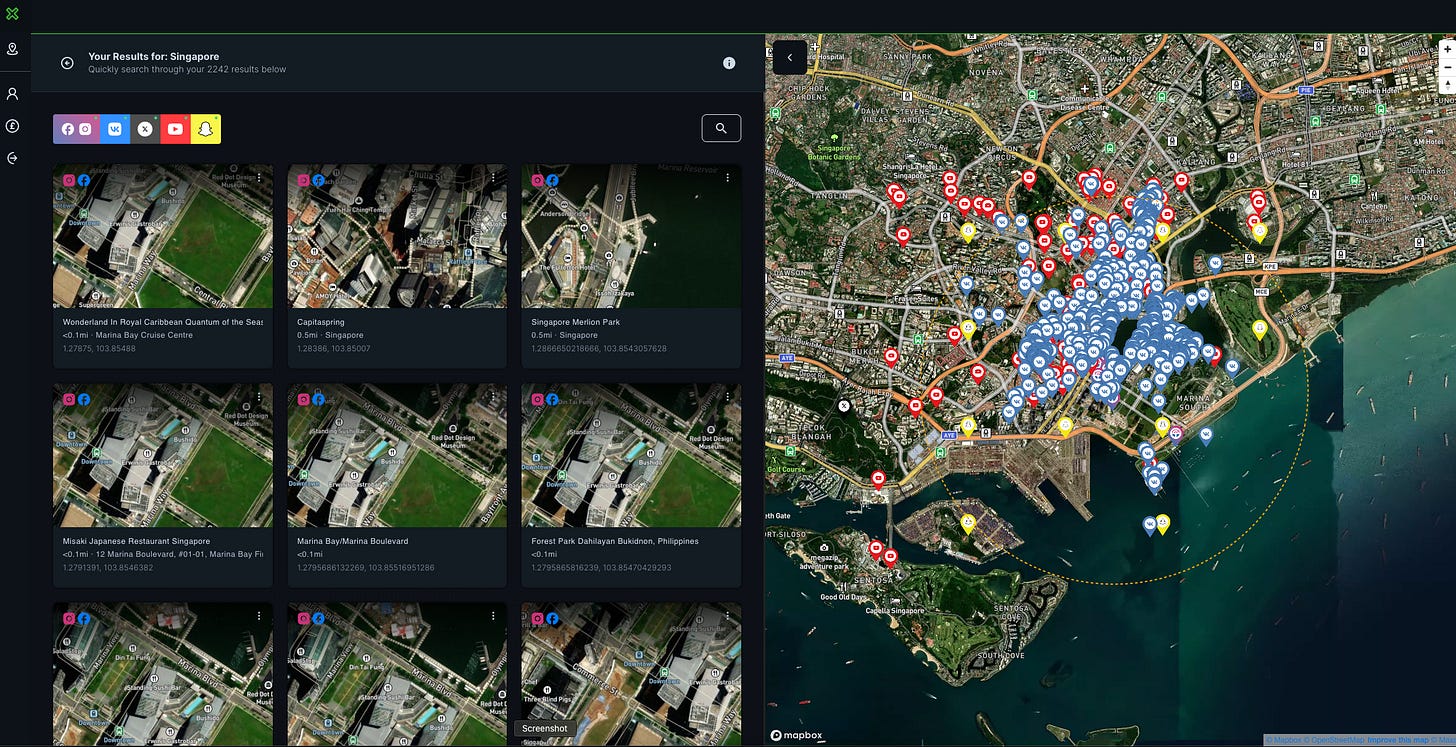This screenshot has height=747, width=1456.
Task: Open the pound currency billing icon
Action: (12, 126)
